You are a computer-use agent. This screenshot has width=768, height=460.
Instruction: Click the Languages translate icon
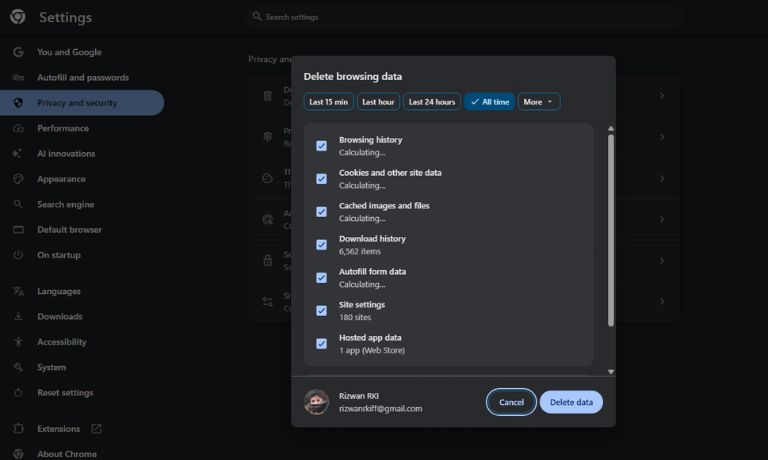(18, 291)
